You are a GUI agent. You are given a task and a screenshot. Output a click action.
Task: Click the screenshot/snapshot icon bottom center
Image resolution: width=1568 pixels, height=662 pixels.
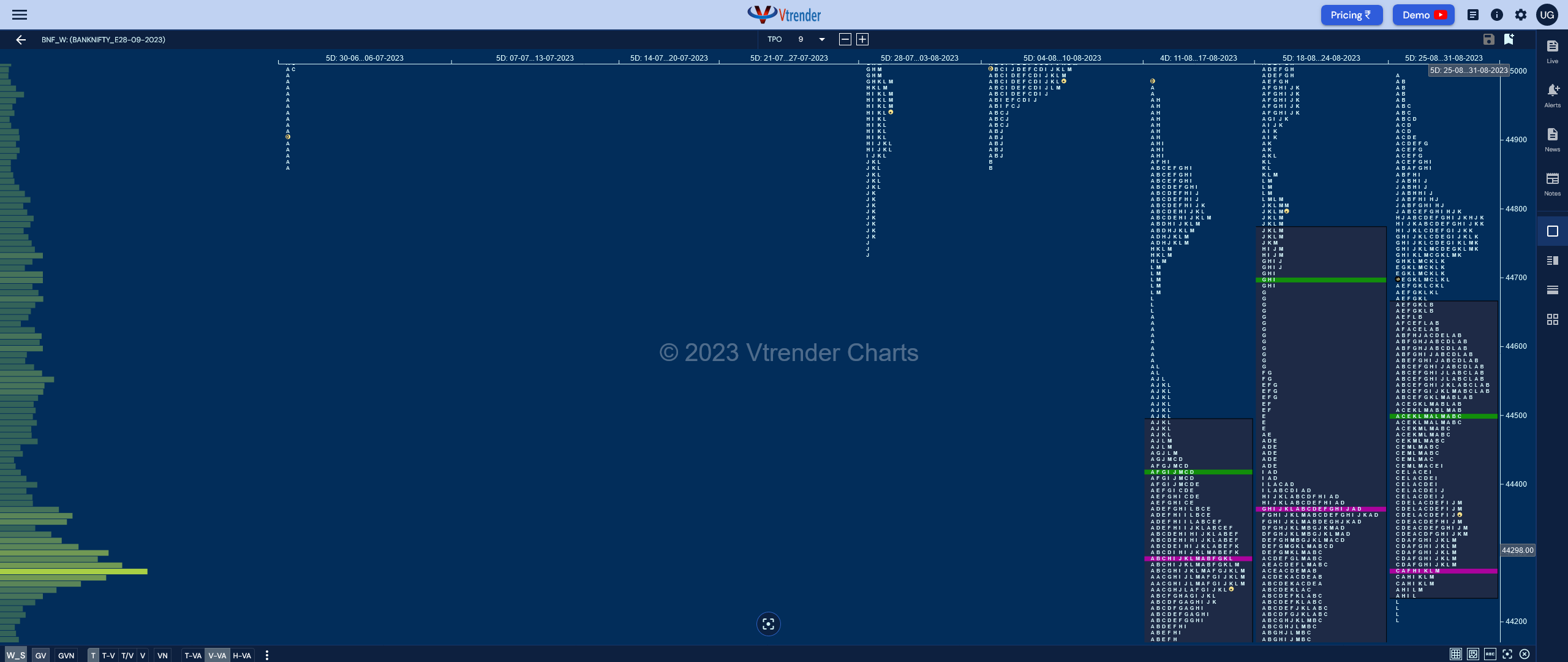(769, 624)
